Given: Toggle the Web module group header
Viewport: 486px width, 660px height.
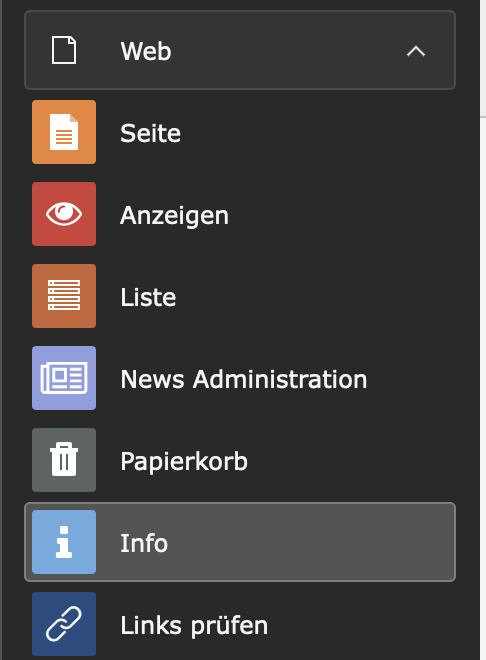Looking at the screenshot, I should 240,50.
